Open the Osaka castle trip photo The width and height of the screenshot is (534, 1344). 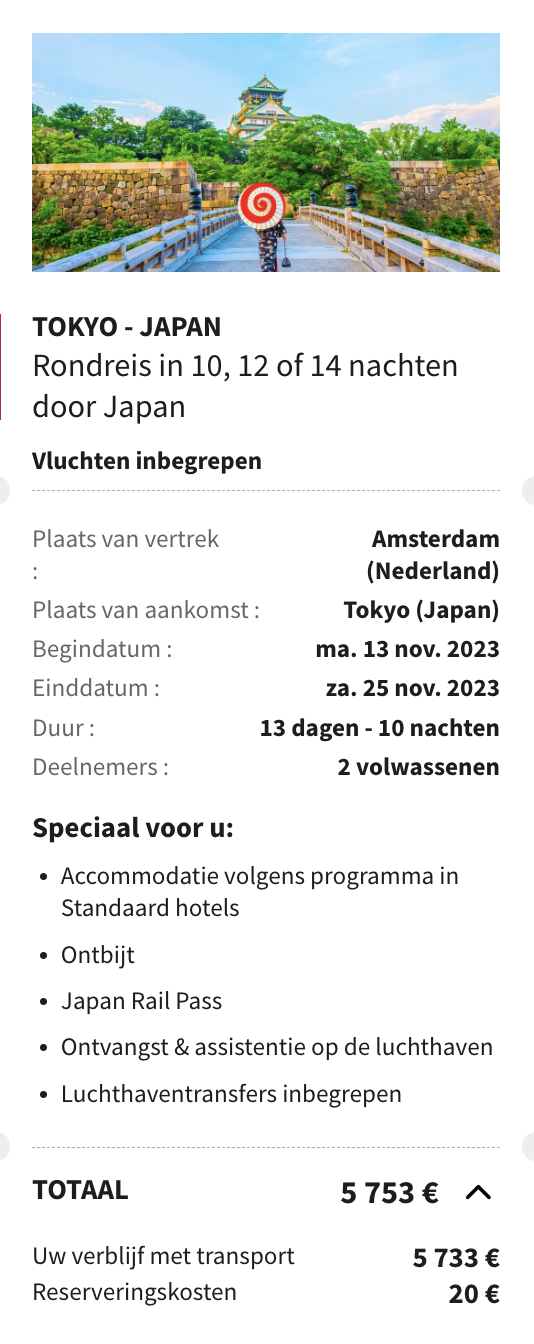266,152
